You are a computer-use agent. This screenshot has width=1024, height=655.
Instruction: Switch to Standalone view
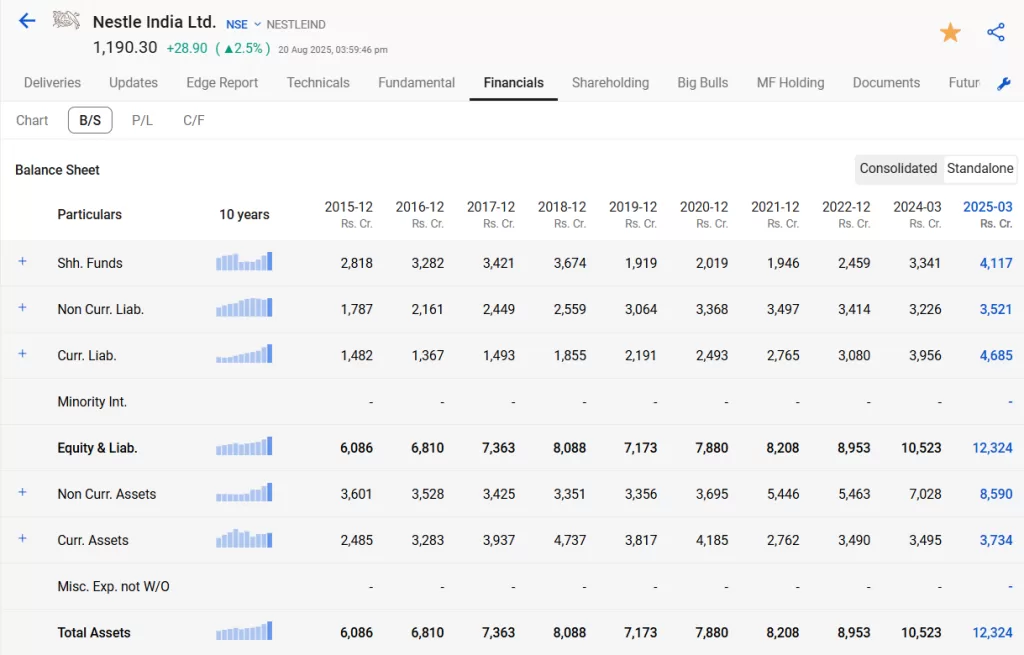click(x=980, y=168)
